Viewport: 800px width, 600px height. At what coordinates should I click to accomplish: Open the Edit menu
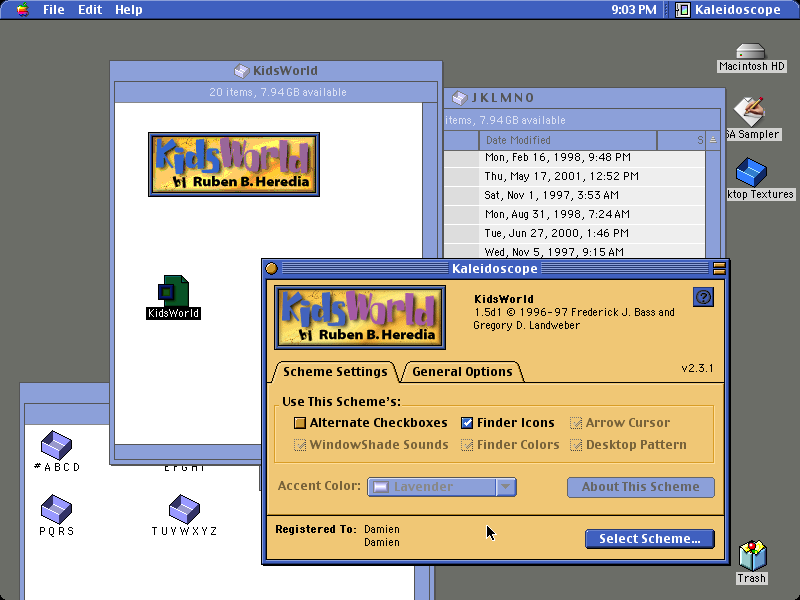point(90,10)
